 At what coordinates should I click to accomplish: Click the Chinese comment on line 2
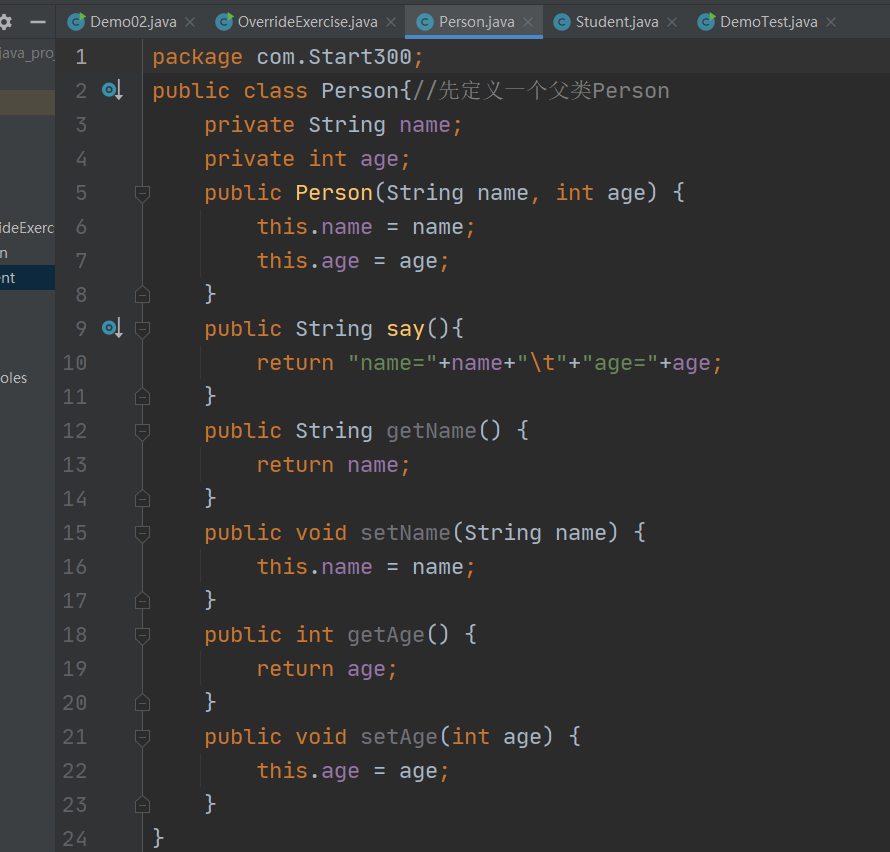point(541,91)
